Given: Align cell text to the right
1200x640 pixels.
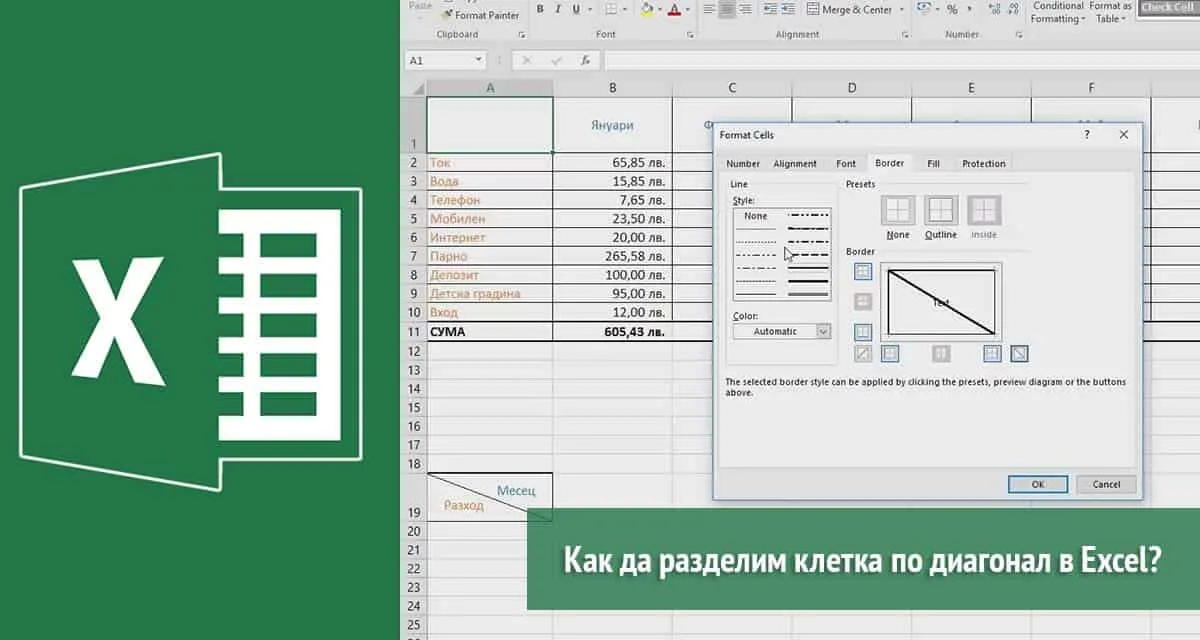Looking at the screenshot, I should pos(746,9).
